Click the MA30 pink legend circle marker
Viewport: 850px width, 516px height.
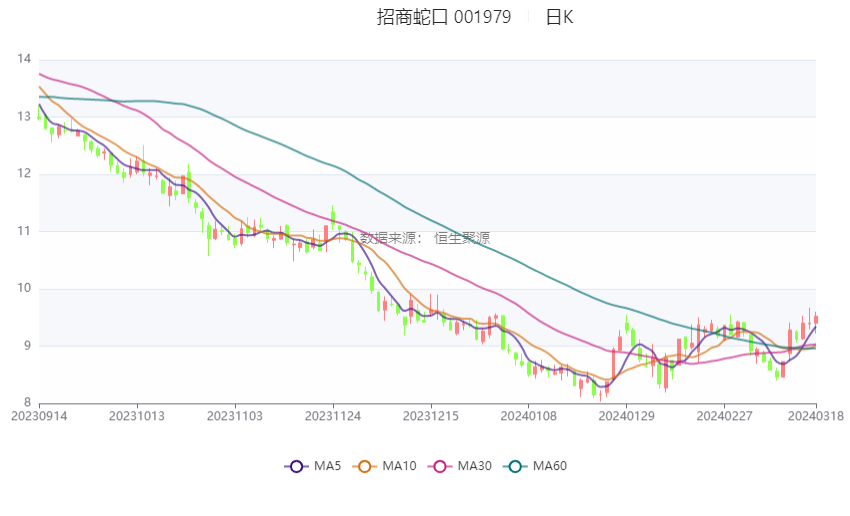pyautogui.click(x=436, y=466)
